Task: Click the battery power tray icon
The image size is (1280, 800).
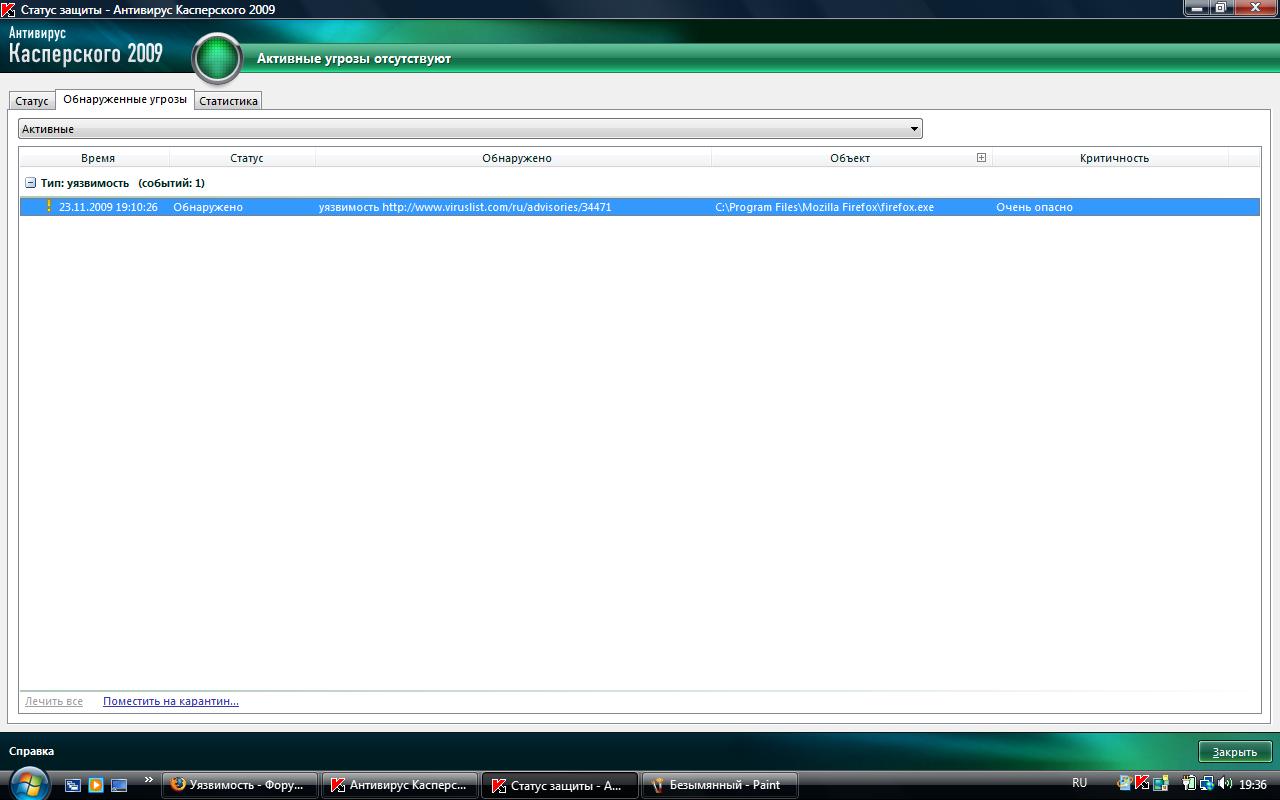Action: tap(1189, 784)
